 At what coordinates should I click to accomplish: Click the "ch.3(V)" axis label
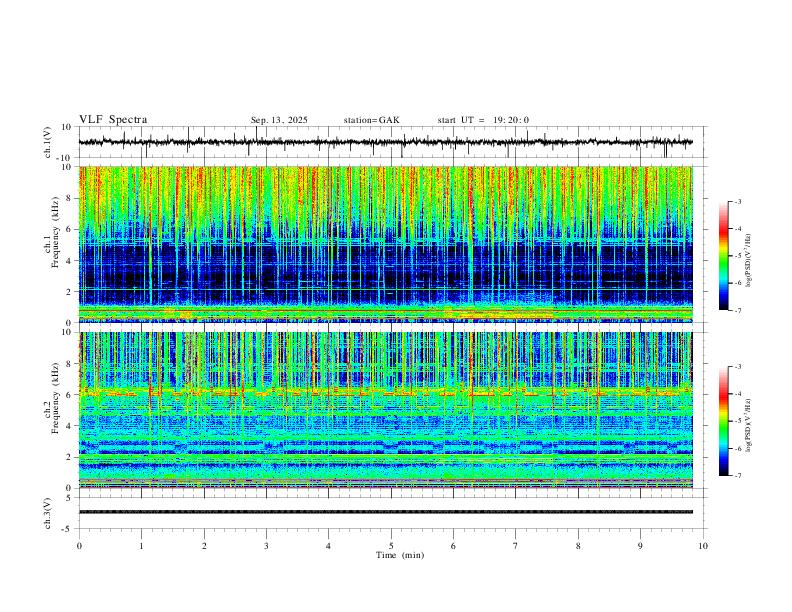(48, 514)
